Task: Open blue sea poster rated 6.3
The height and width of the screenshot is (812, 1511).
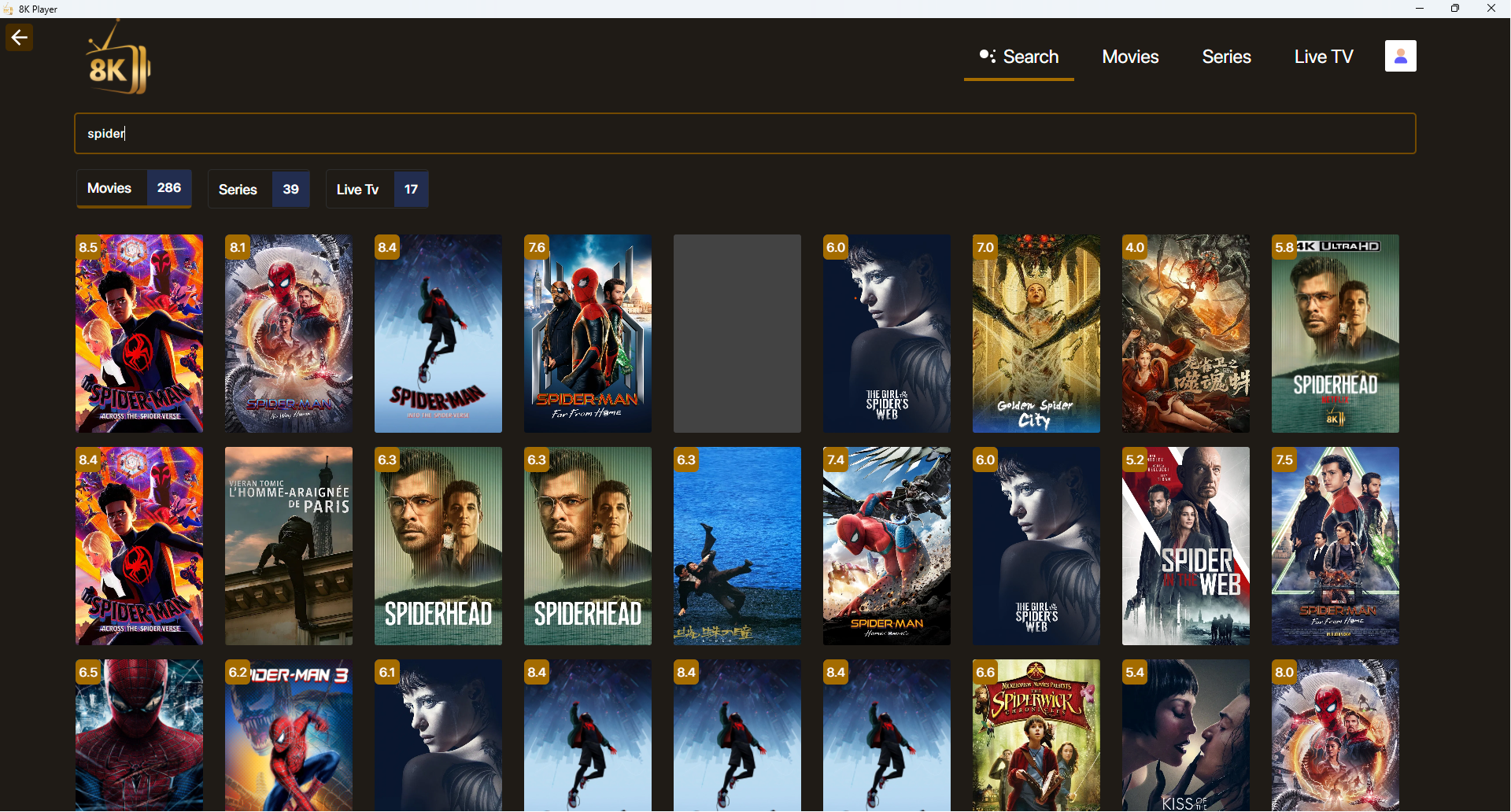Action: 737,546
